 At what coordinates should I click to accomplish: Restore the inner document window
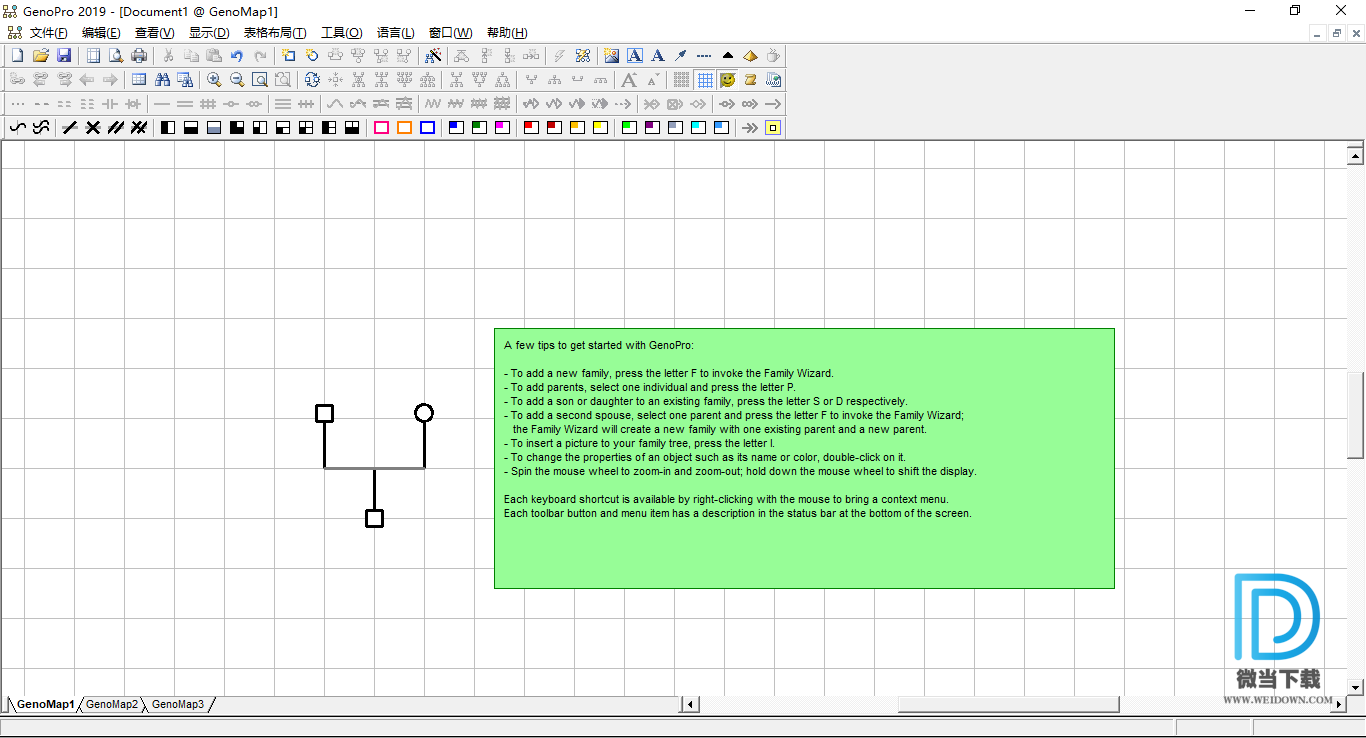[1337, 33]
